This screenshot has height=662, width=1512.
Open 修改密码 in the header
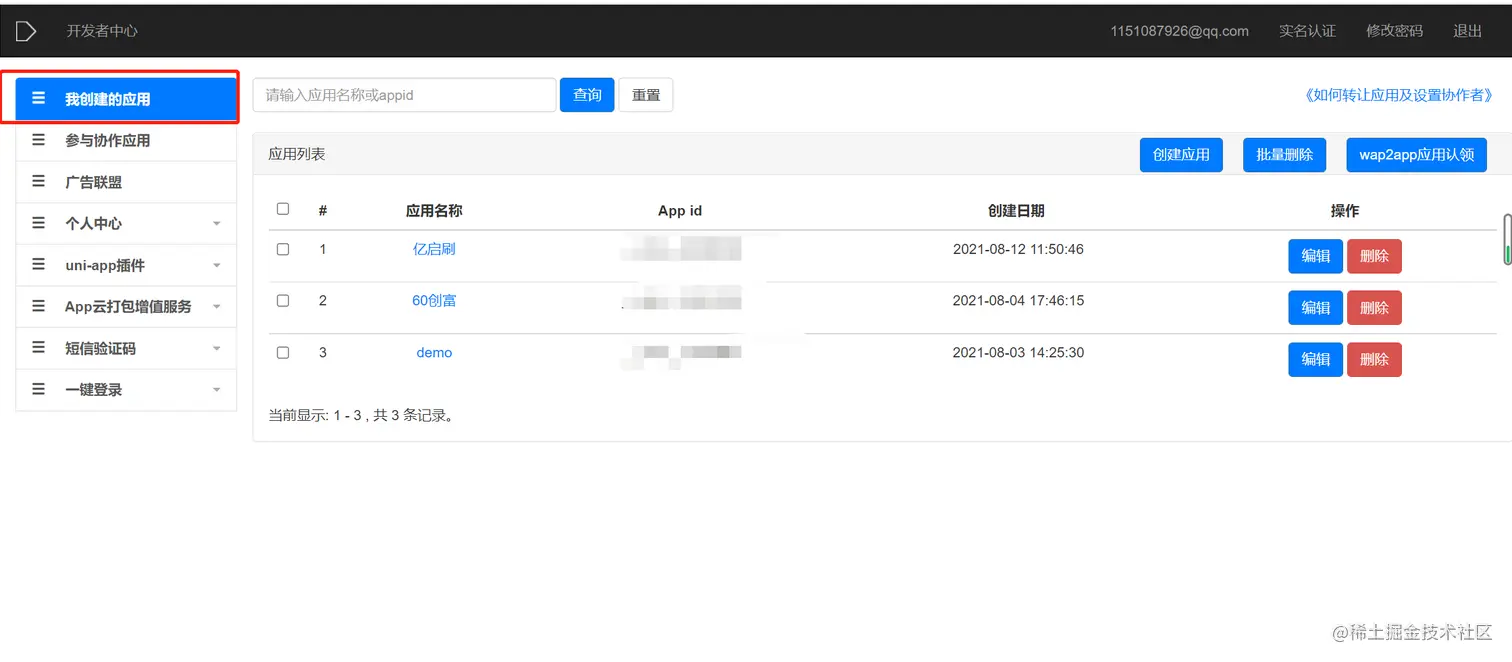tap(1394, 31)
